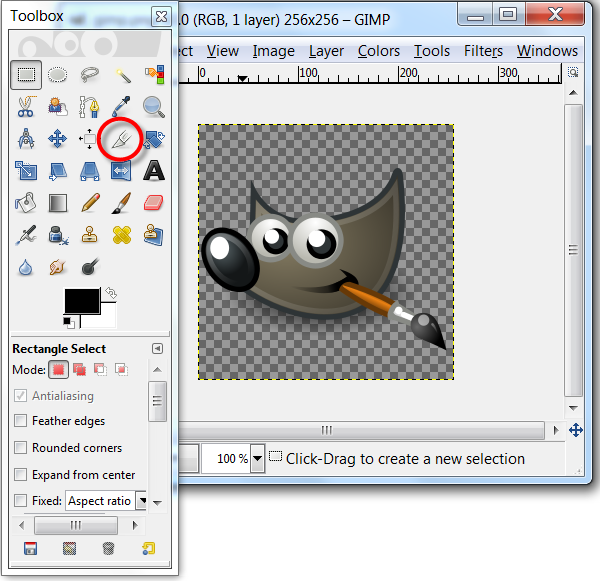Open the tool options tab menu arrow
The image size is (600, 581).
(157, 349)
